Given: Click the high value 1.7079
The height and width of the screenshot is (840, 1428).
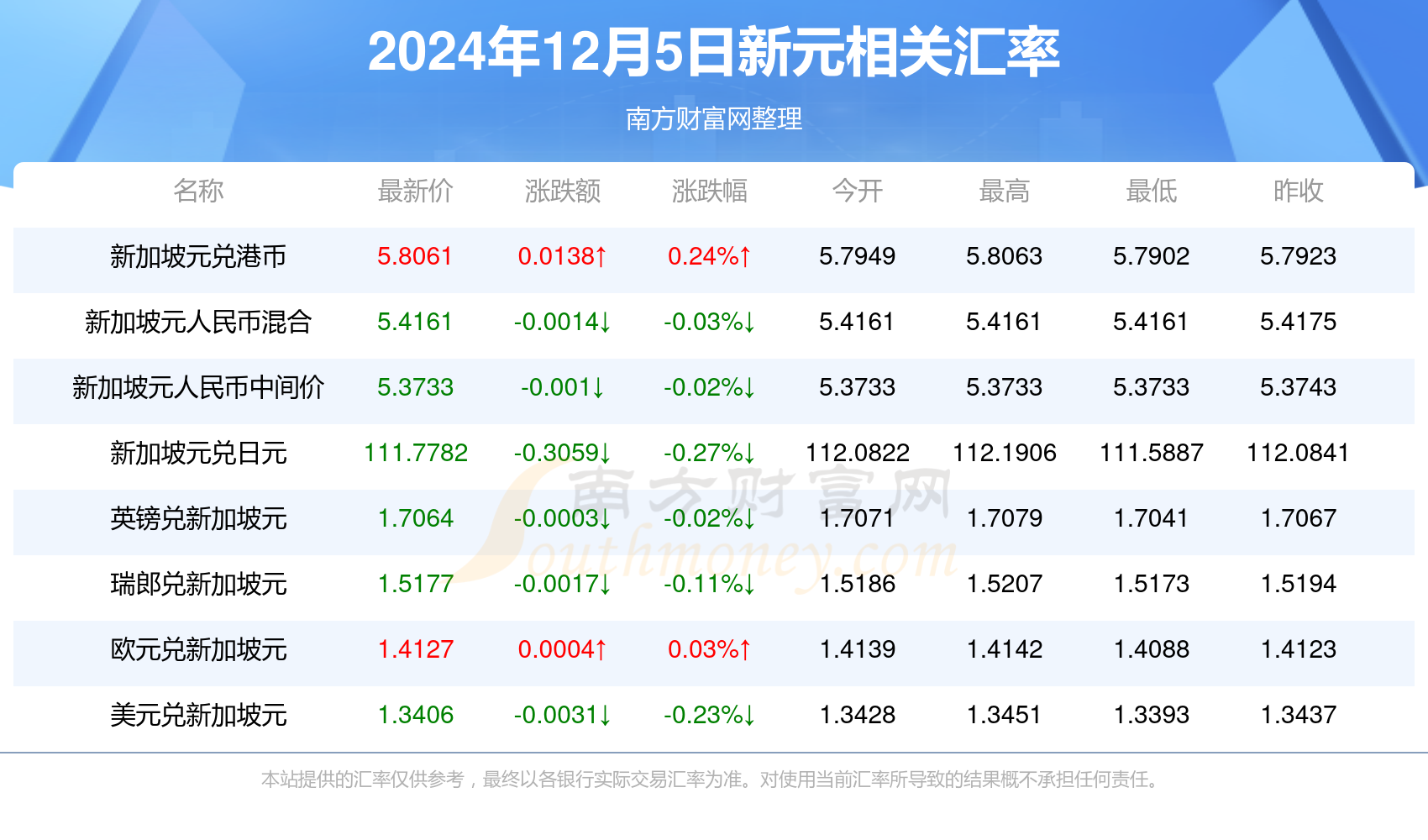Looking at the screenshot, I should pyautogui.click(x=1005, y=518).
